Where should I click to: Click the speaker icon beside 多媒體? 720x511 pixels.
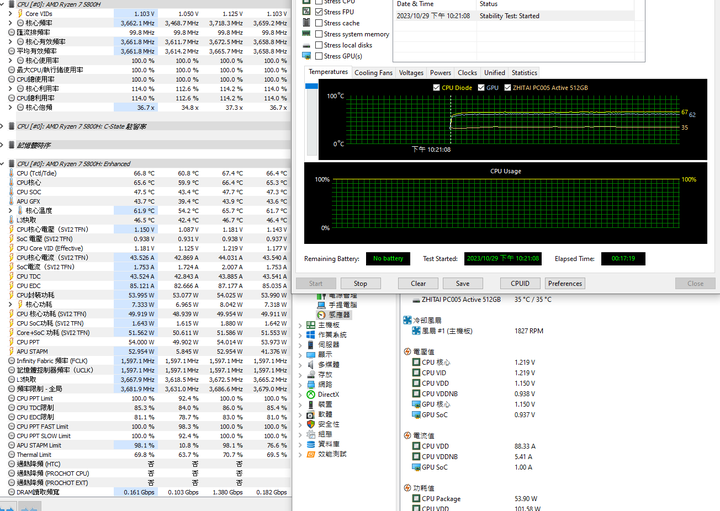pyautogui.click(x=311, y=365)
